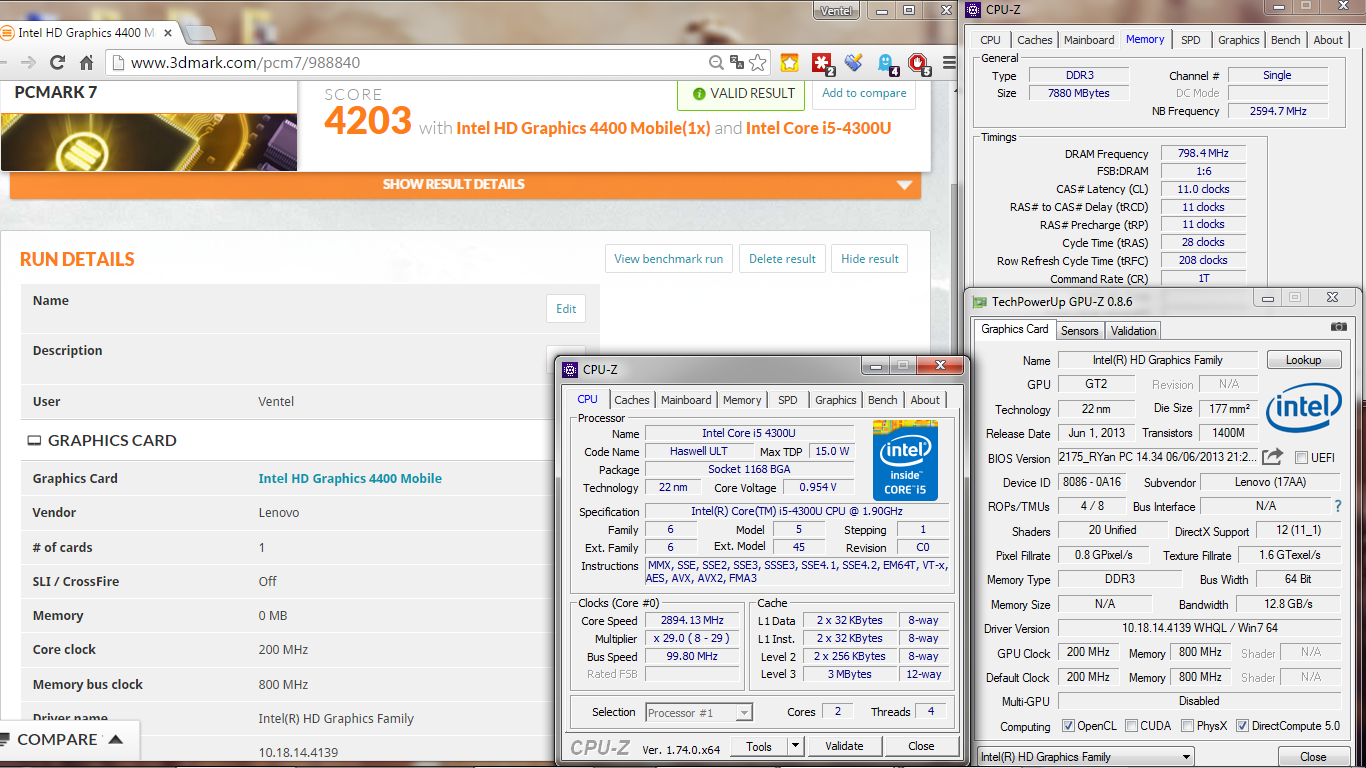
Task: Open the Chrome hamburger menu
Action: (950, 63)
